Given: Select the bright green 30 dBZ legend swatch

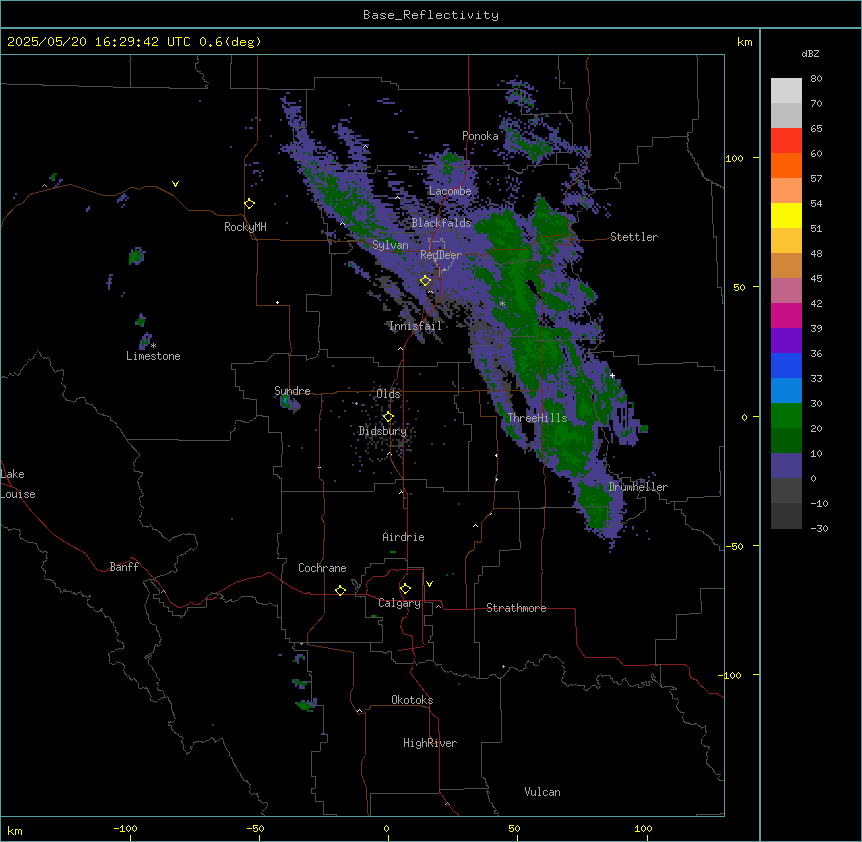Looking at the screenshot, I should coord(786,416).
